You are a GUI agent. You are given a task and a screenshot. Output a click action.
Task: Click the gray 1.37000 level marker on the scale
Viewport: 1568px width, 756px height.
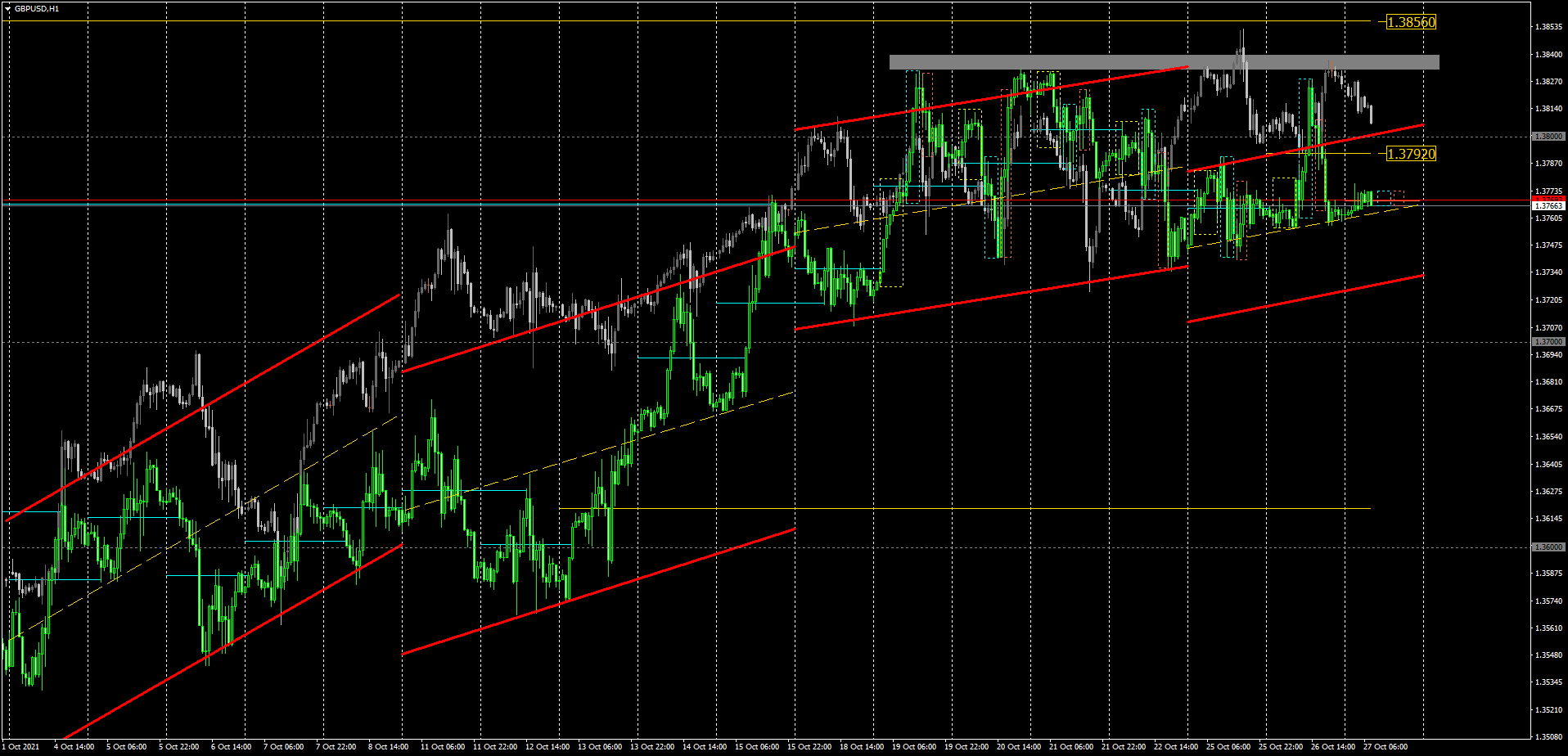1549,341
